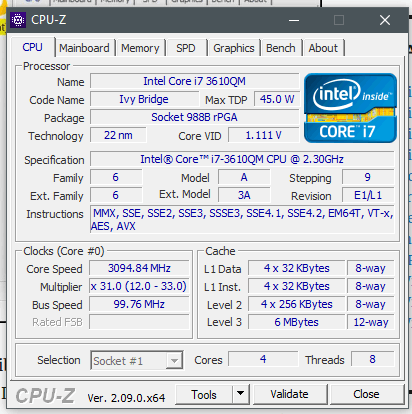The height and width of the screenshot is (414, 412).
Task: Close CPU-Z with the title bar X
Action: click(x=385, y=20)
